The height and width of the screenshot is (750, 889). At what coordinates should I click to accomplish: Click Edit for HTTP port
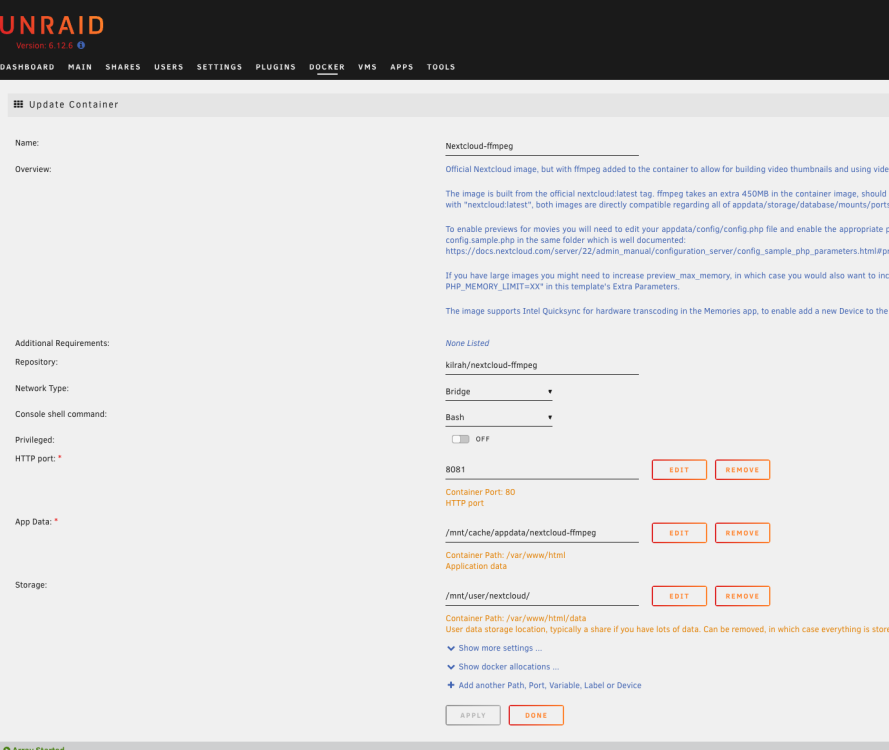(679, 470)
